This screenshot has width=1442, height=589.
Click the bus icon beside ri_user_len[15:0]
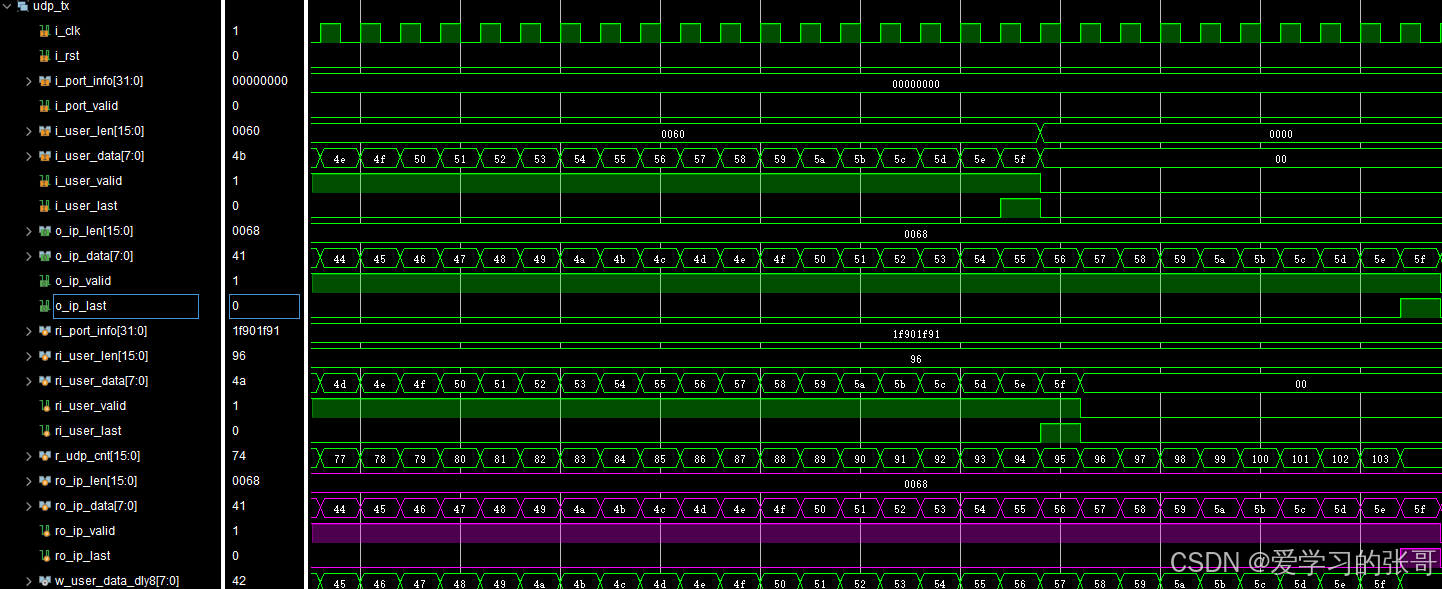(x=44, y=356)
